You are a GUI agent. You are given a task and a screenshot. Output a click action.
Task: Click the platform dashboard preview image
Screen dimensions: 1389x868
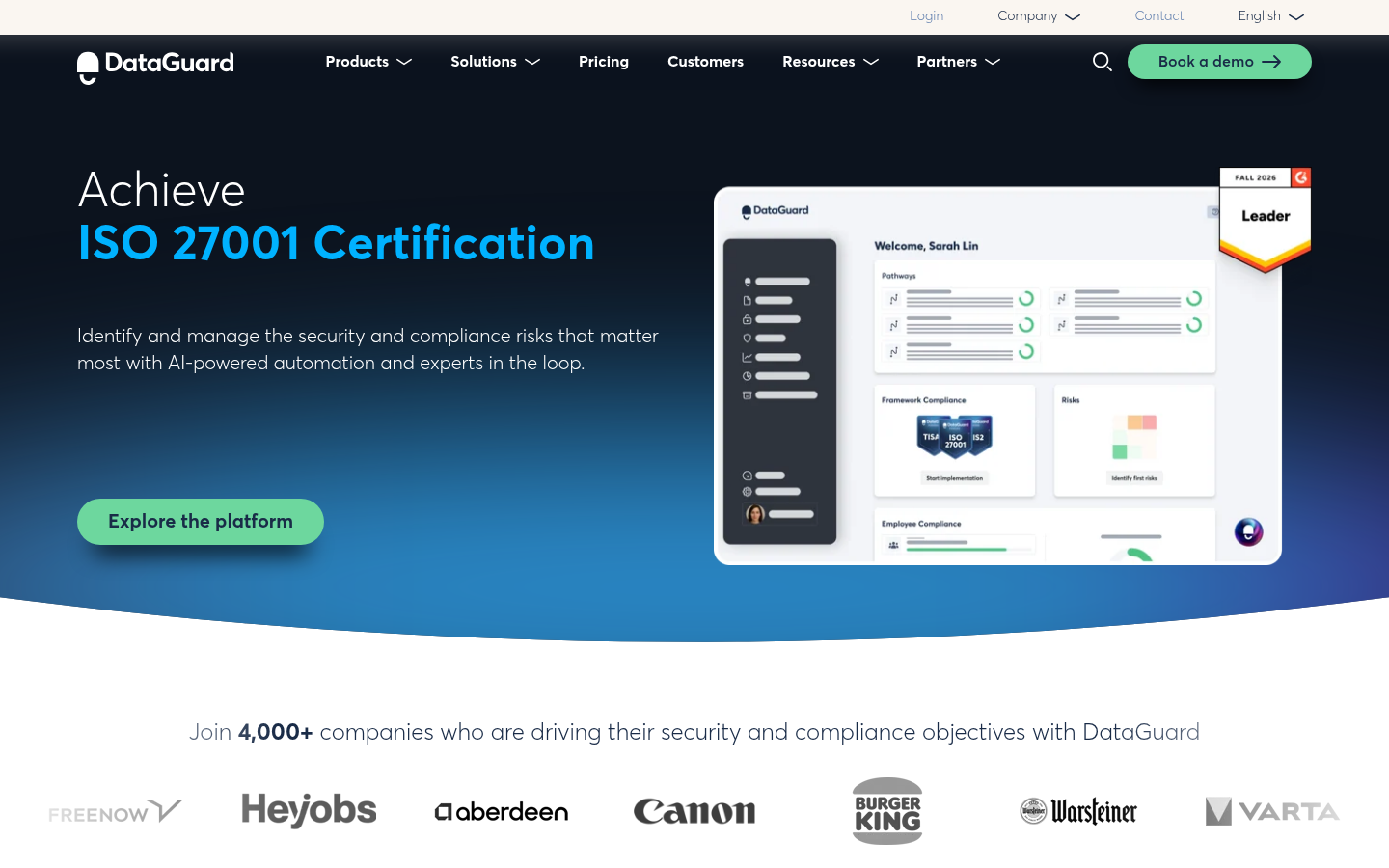(x=997, y=376)
